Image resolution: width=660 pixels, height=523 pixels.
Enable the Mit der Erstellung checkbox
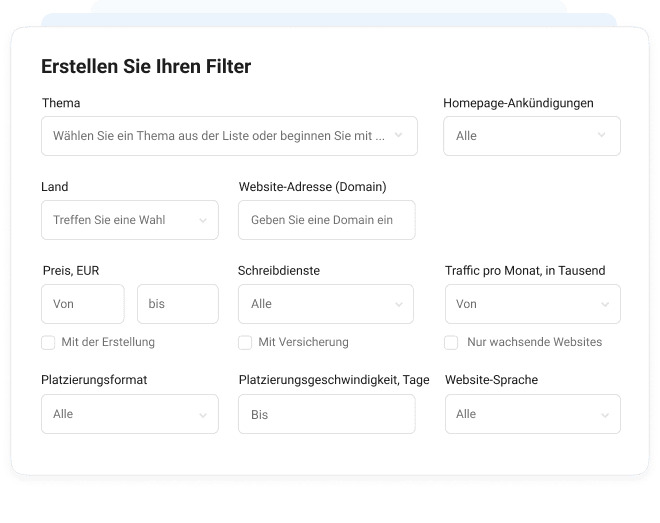48,342
